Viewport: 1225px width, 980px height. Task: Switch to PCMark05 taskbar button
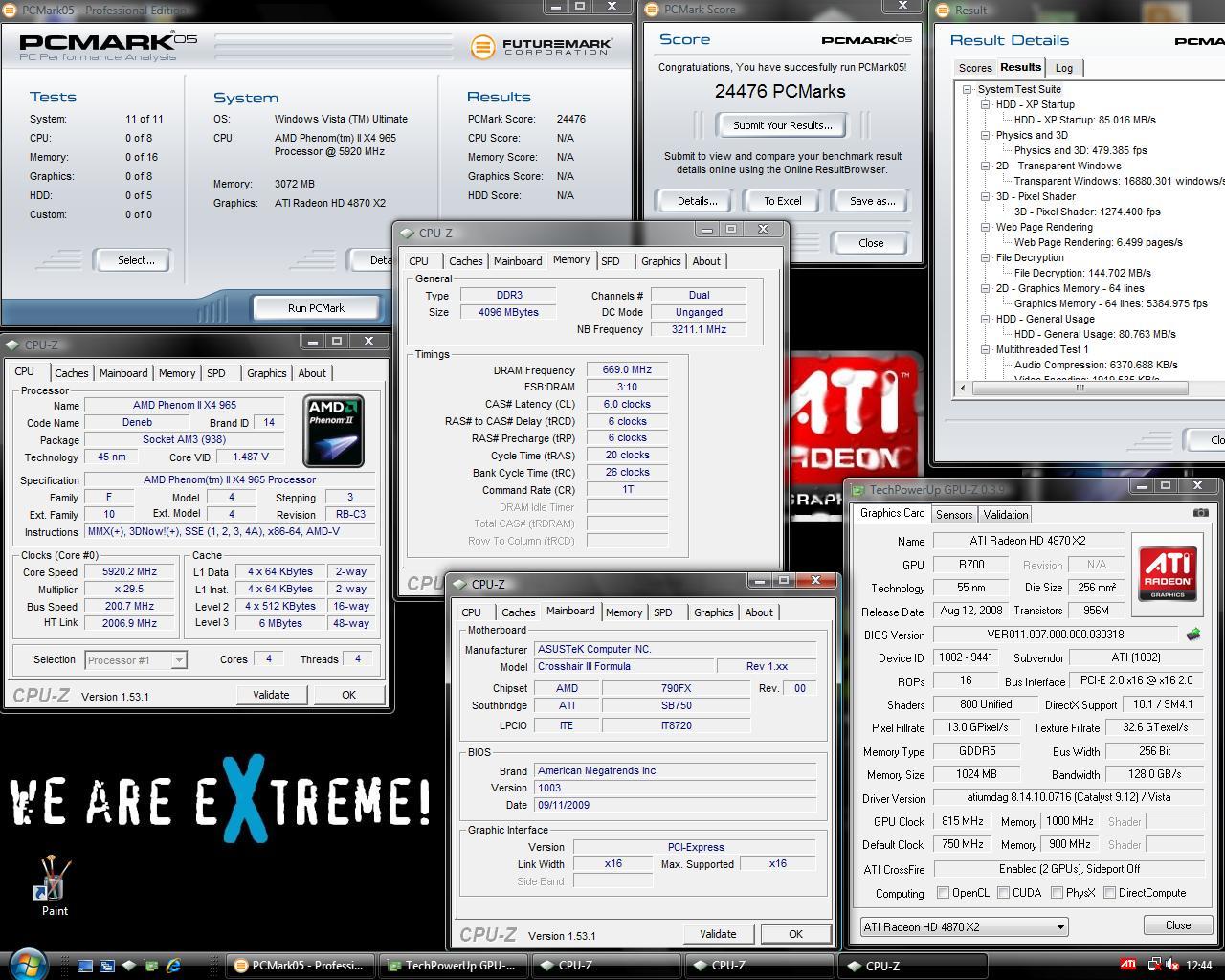coord(301,966)
